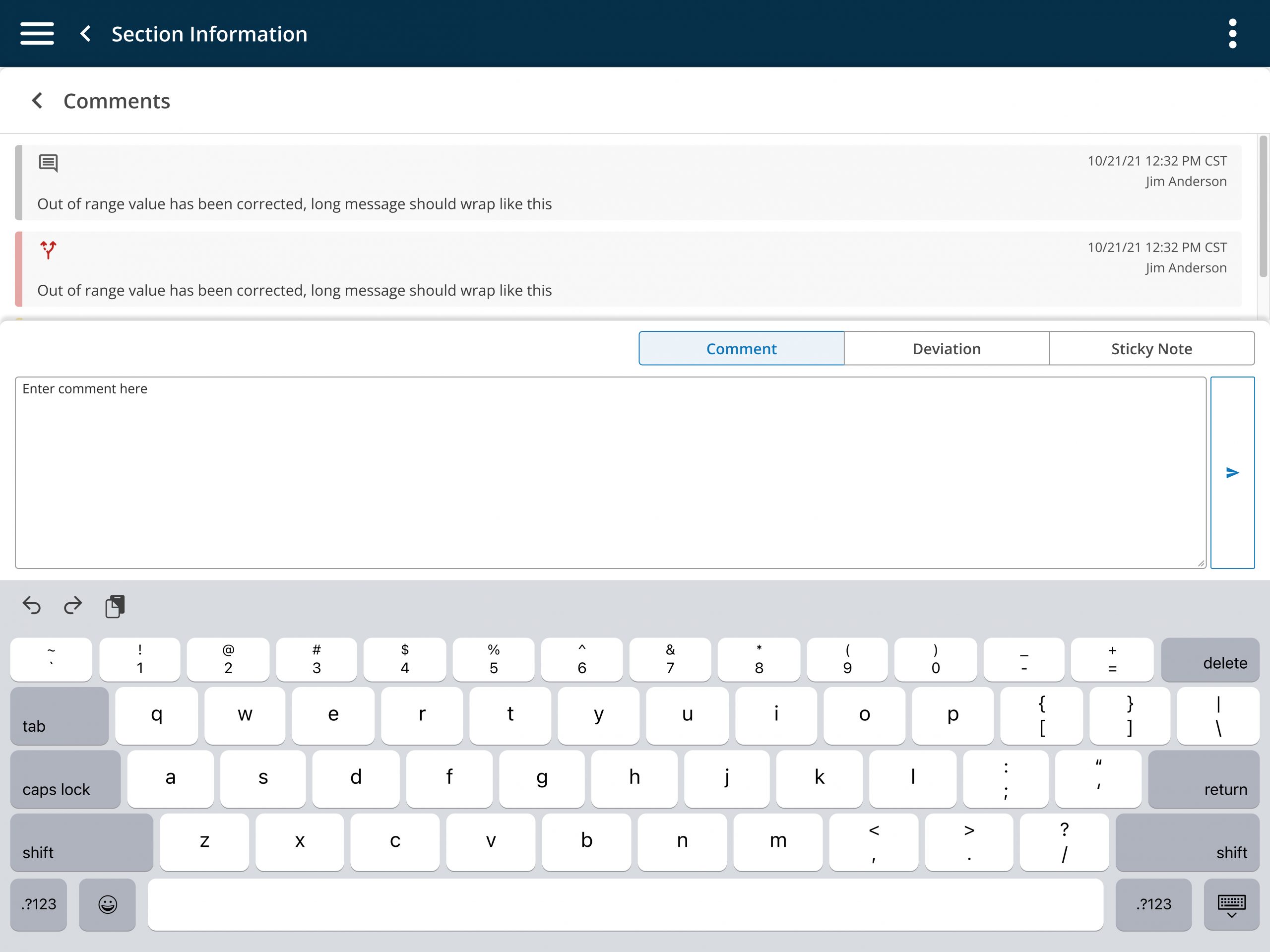This screenshot has width=1270, height=952.
Task: Click the back chevron beside Comments
Action: [37, 101]
